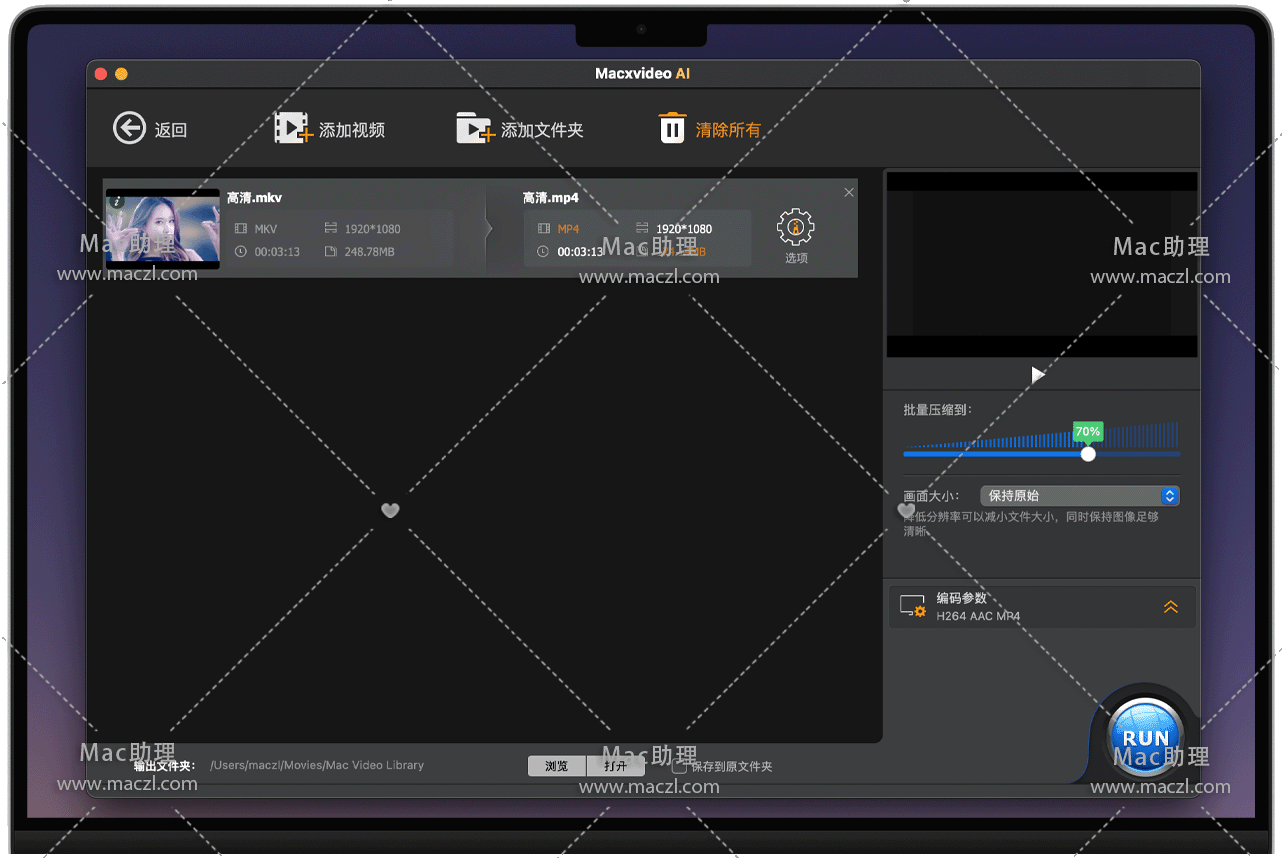Select the 高清.mkv video thumbnail
This screenshot has height=858, width=1282.
(x=163, y=229)
